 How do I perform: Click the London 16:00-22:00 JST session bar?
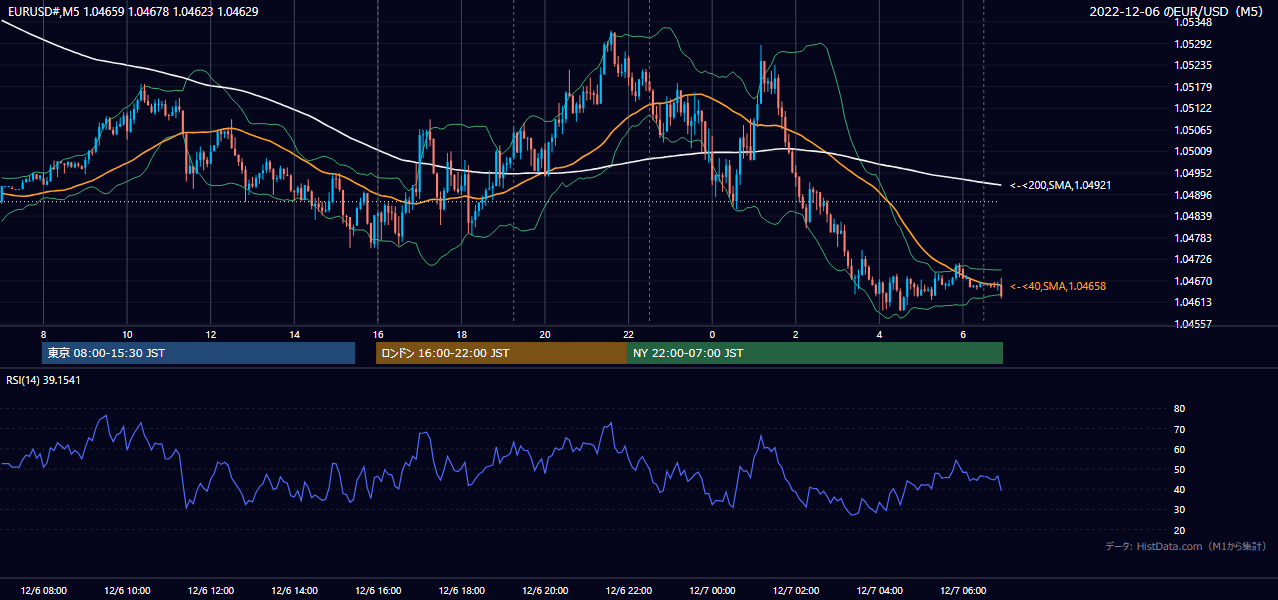tap(501, 353)
